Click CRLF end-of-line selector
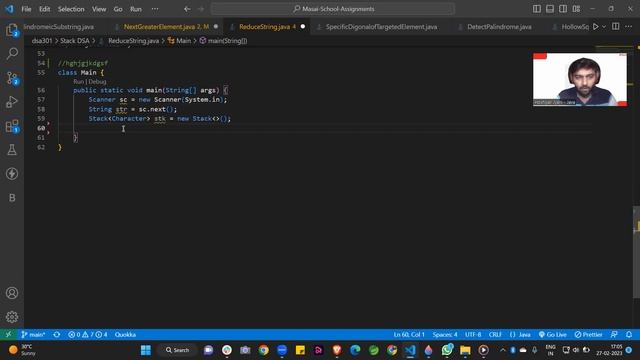The height and width of the screenshot is (360, 640). (495, 335)
